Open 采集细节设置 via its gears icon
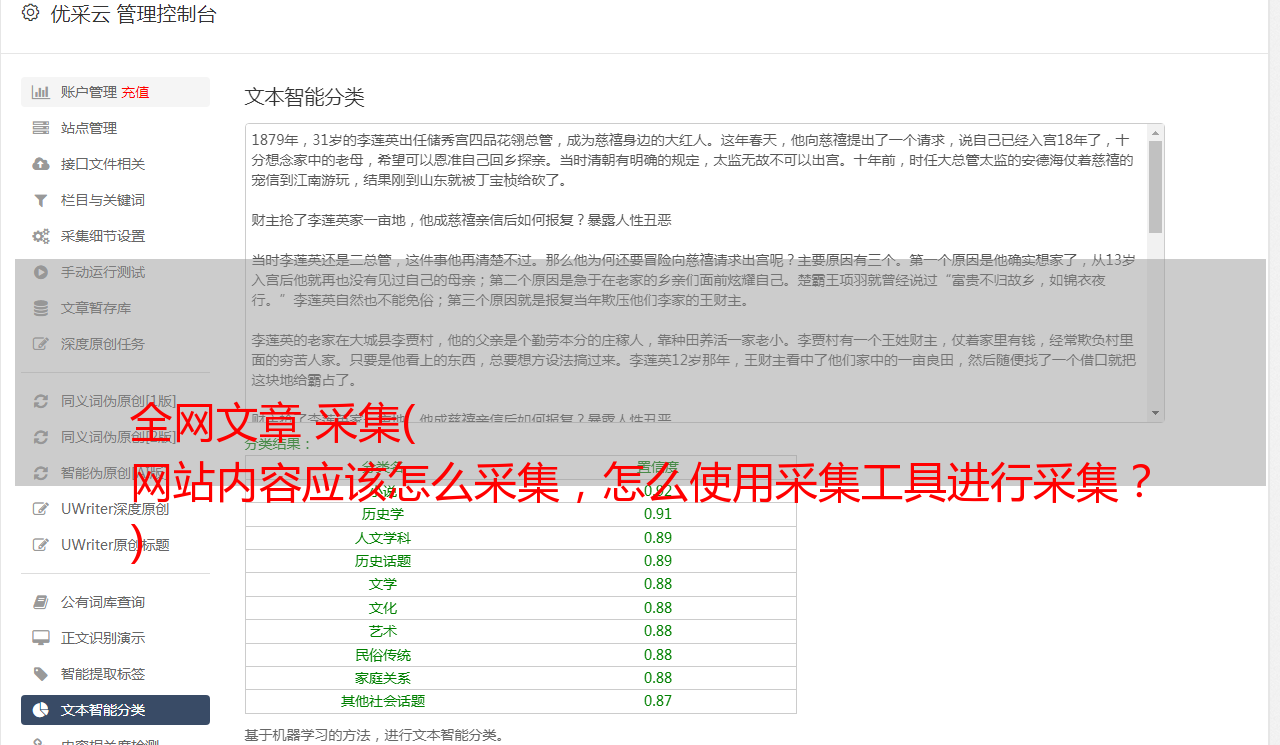The image size is (1280, 745). [41, 236]
